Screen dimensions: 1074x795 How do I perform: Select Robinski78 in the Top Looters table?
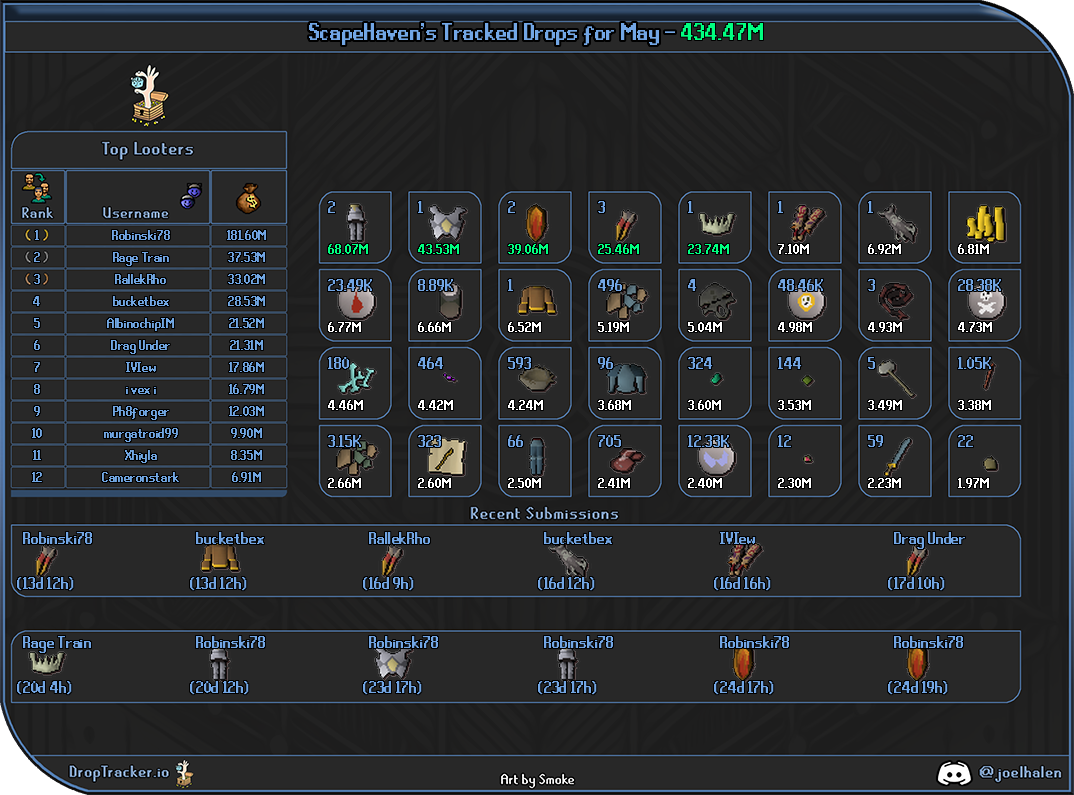[140, 236]
